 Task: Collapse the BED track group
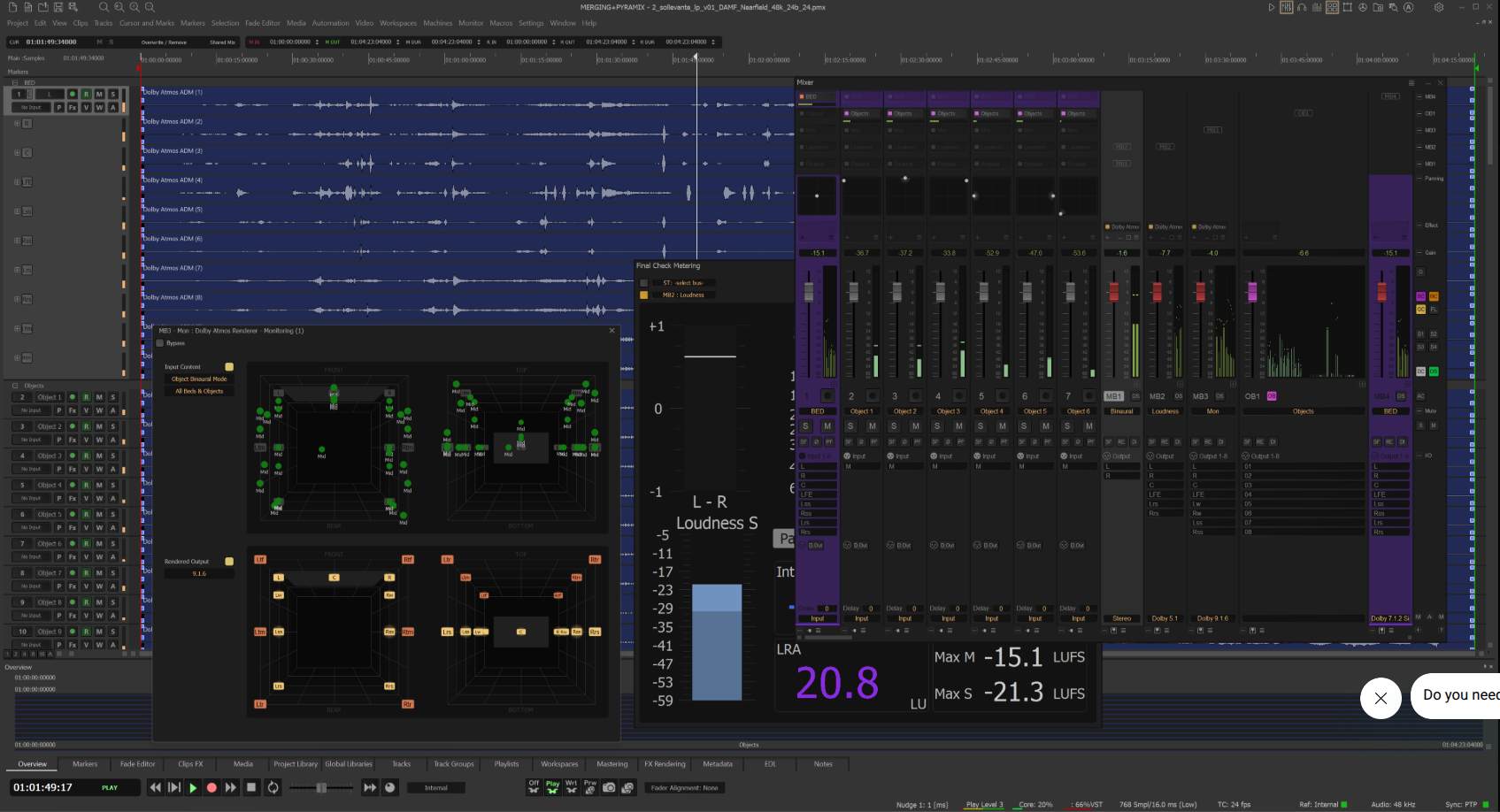pyautogui.click(x=15, y=82)
